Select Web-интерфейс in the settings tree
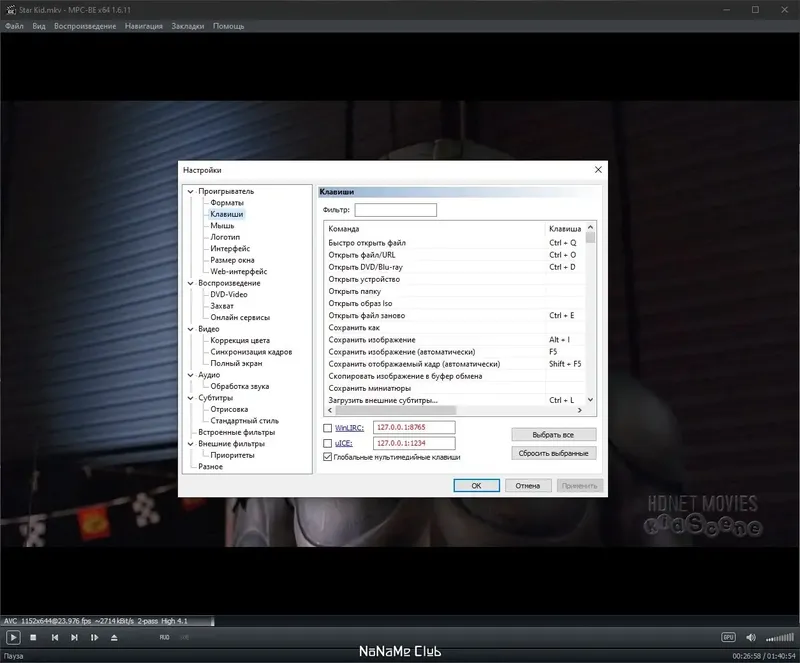The image size is (800, 663). [x=238, y=272]
